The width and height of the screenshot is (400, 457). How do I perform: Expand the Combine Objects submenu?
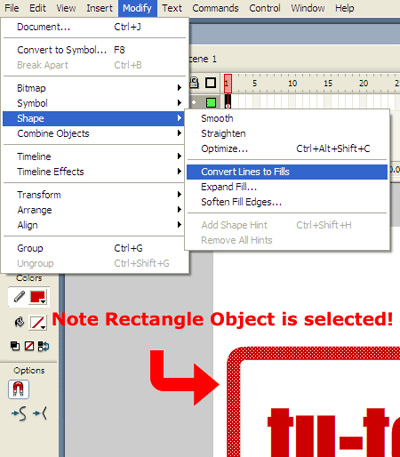[x=94, y=134]
